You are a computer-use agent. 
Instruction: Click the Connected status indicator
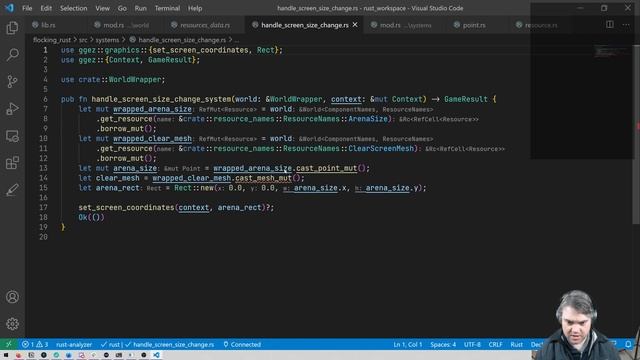242,344
